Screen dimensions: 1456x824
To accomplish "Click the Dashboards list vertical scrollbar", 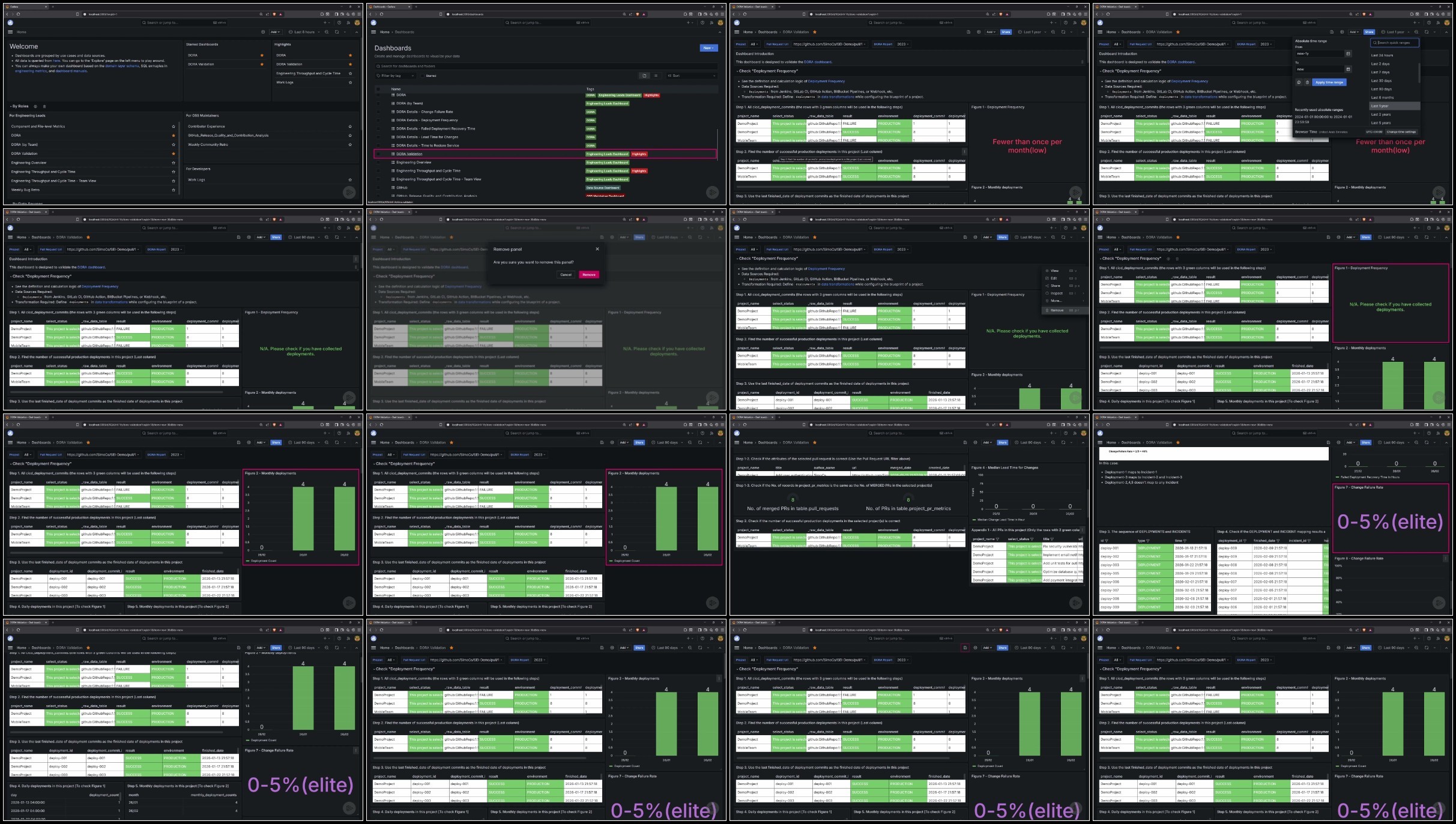I will (x=717, y=144).
